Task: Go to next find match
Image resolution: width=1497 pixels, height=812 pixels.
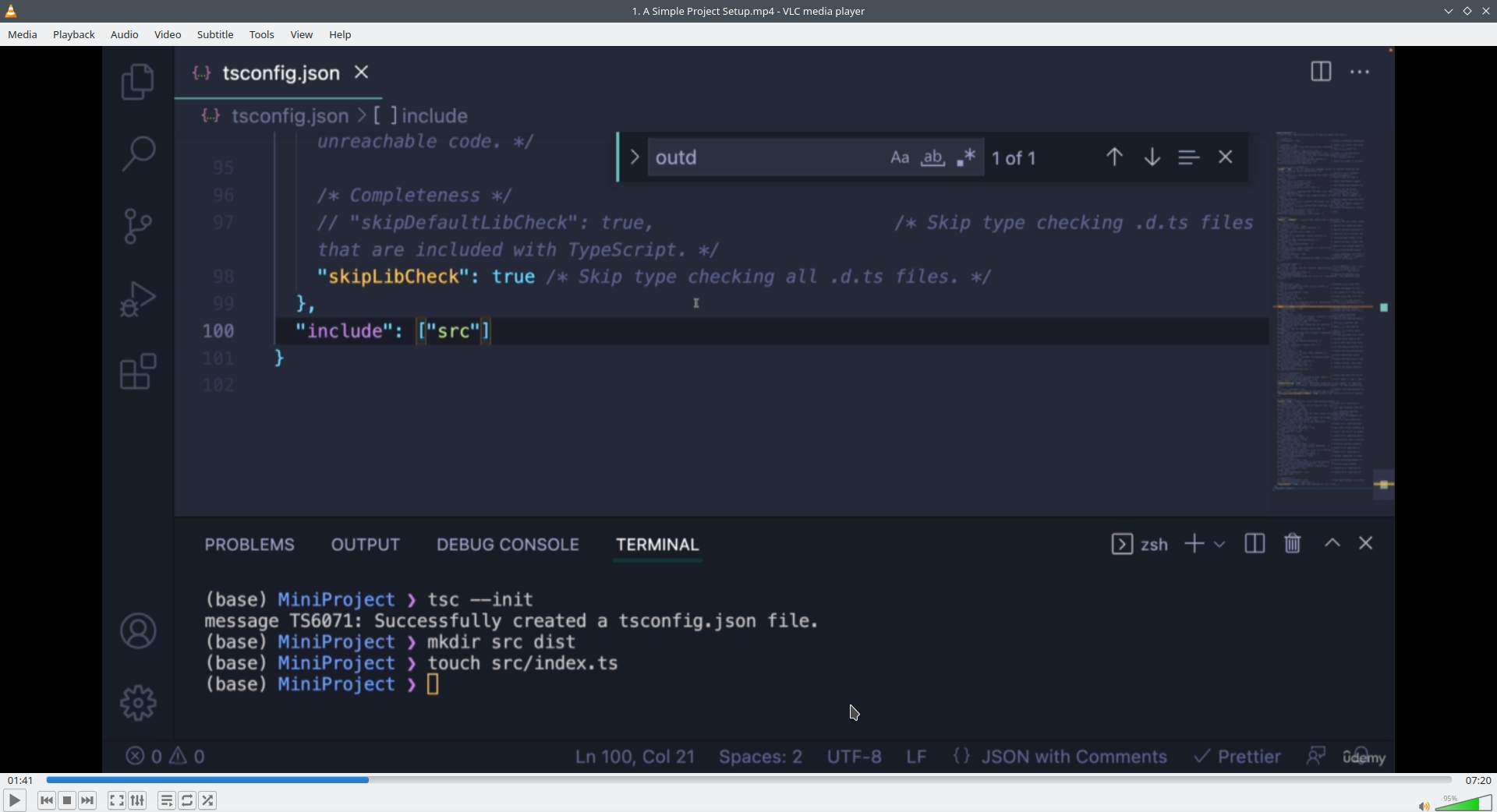Action: 1152,157
